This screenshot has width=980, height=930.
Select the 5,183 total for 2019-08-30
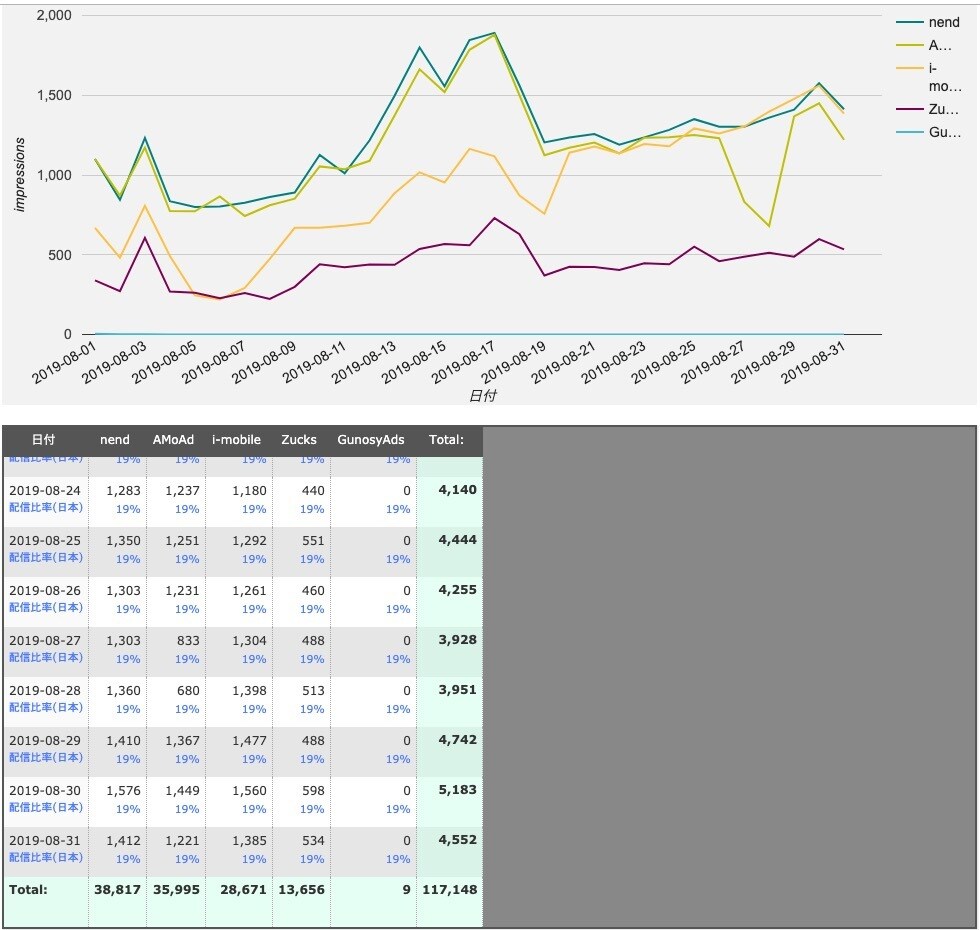[x=458, y=790]
